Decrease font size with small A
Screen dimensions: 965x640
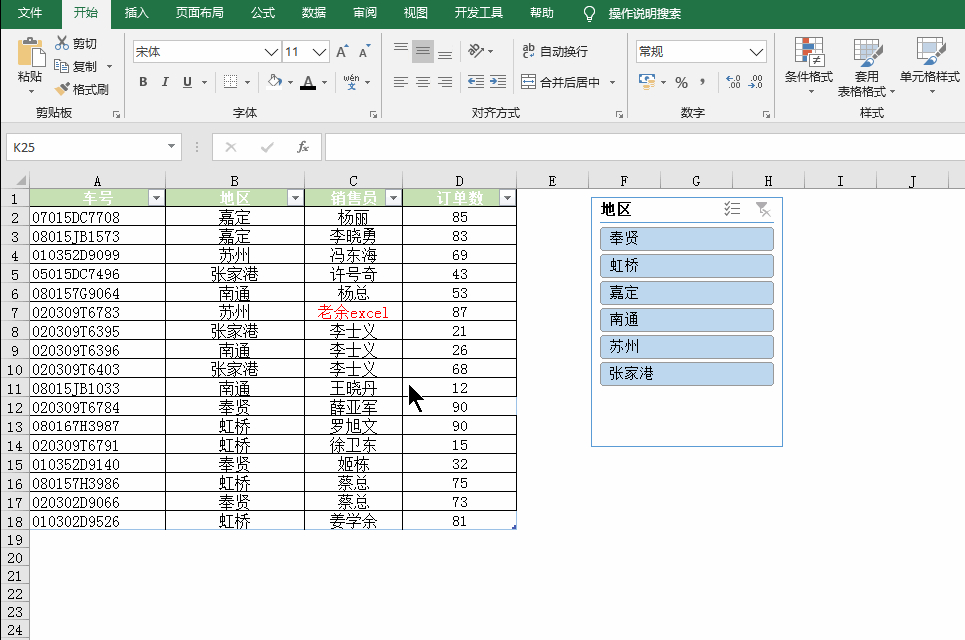pos(364,52)
